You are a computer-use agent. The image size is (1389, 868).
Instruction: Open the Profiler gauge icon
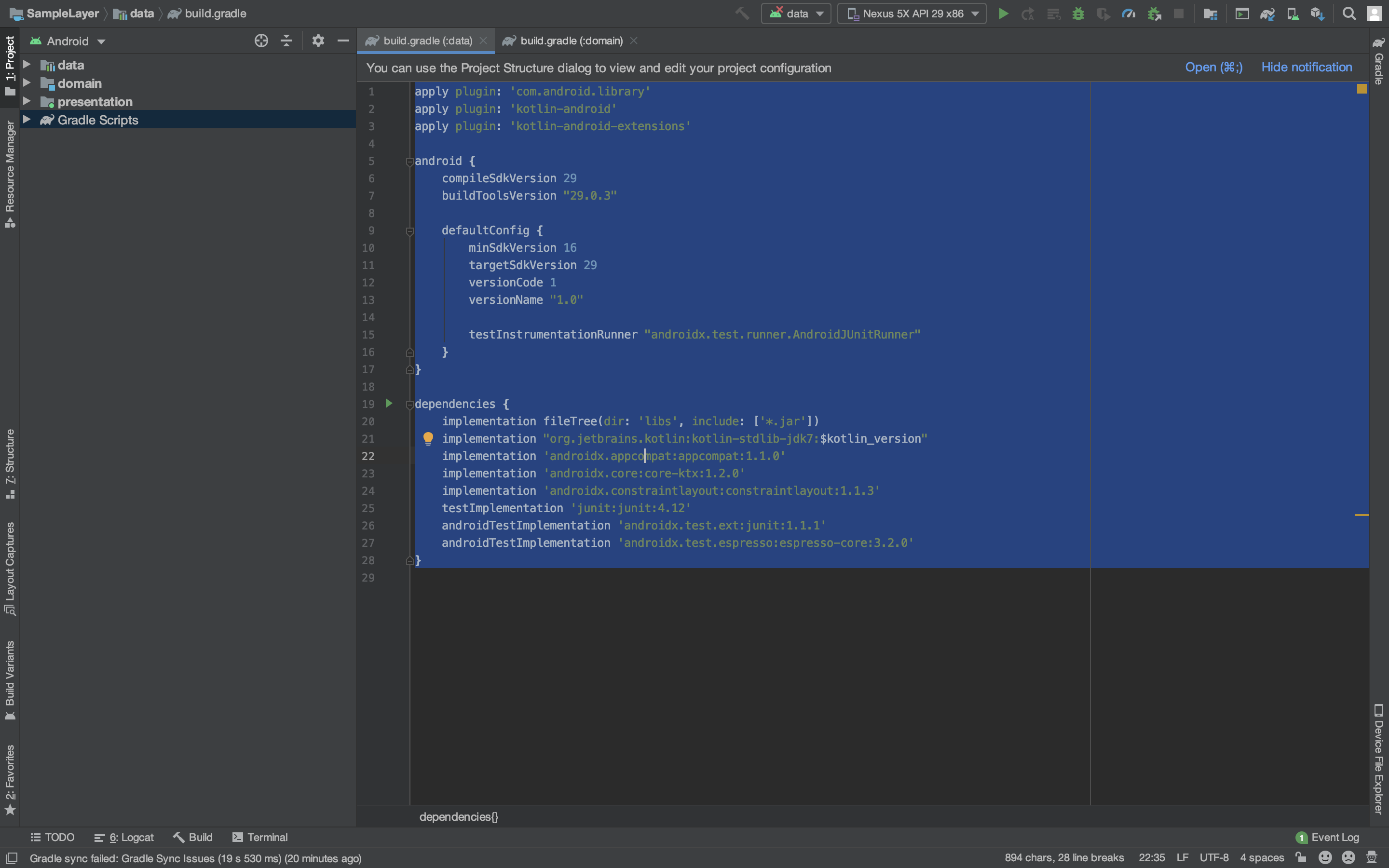(1129, 14)
